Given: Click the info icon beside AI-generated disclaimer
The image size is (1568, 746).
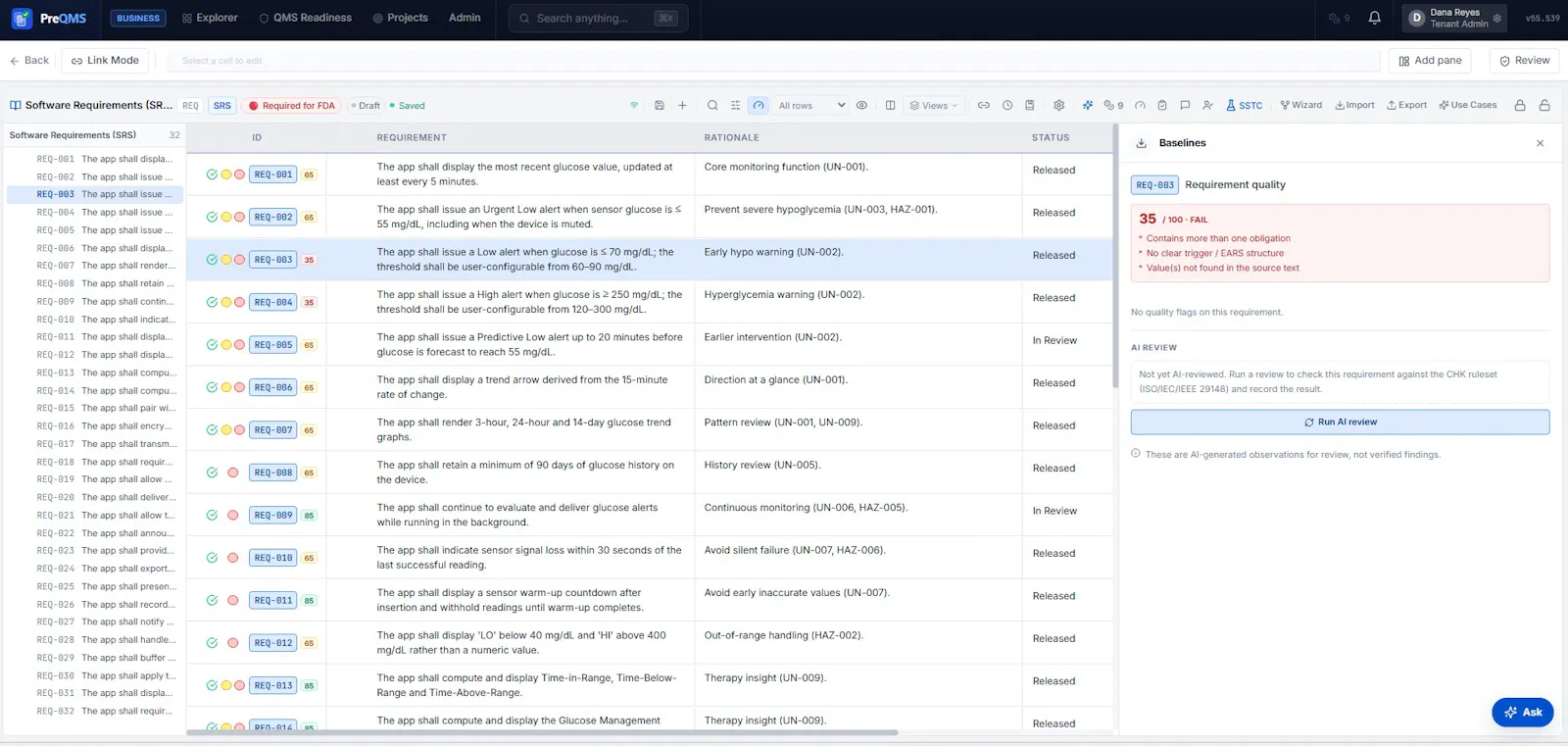Looking at the screenshot, I should coord(1136,454).
